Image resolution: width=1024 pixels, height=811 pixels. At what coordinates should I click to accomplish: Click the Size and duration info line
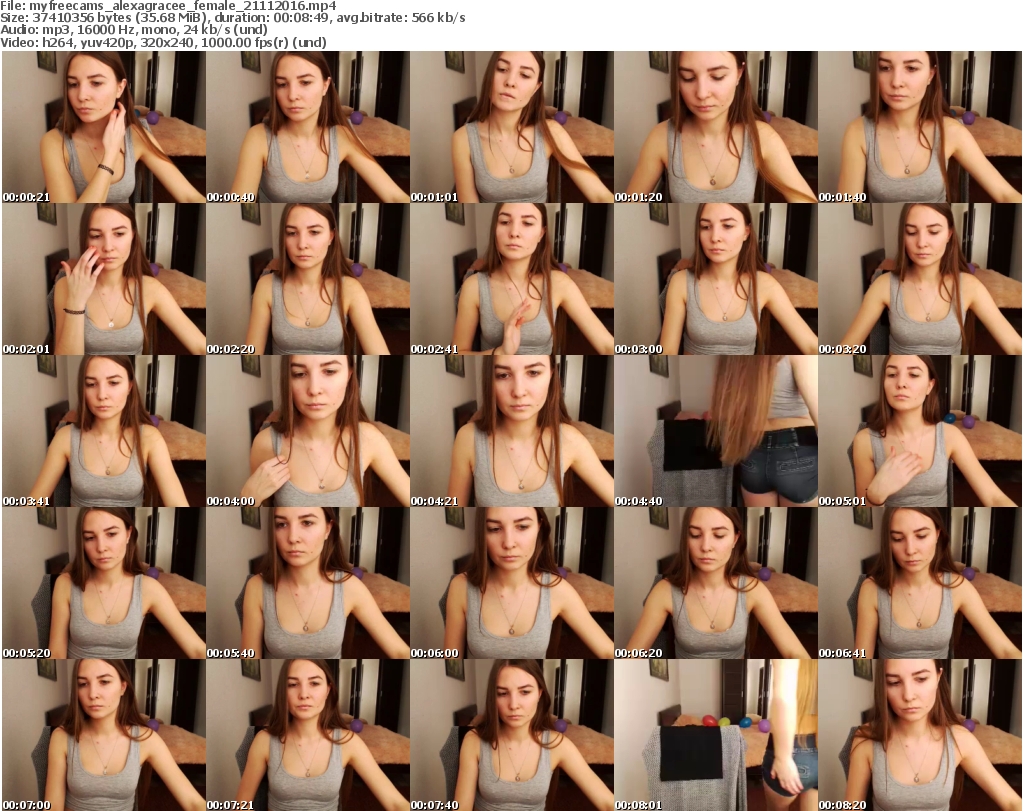pyautogui.click(x=233, y=18)
